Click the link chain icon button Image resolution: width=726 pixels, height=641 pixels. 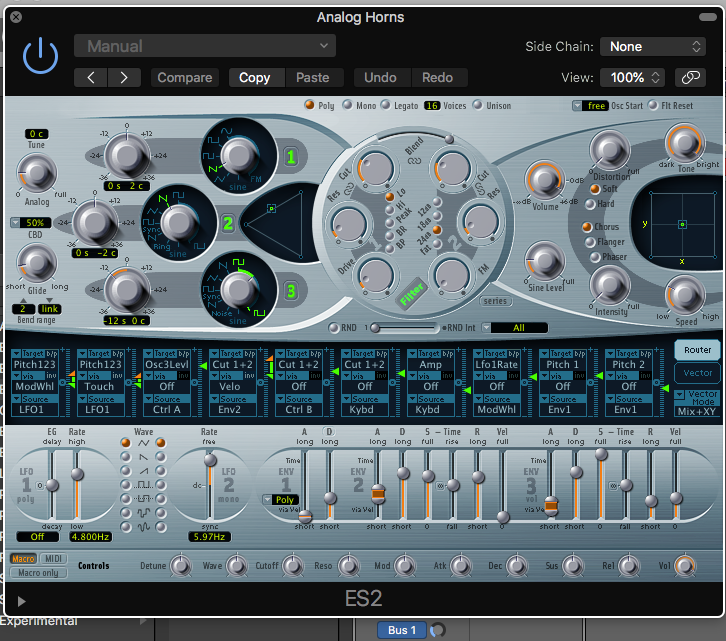[x=689, y=77]
